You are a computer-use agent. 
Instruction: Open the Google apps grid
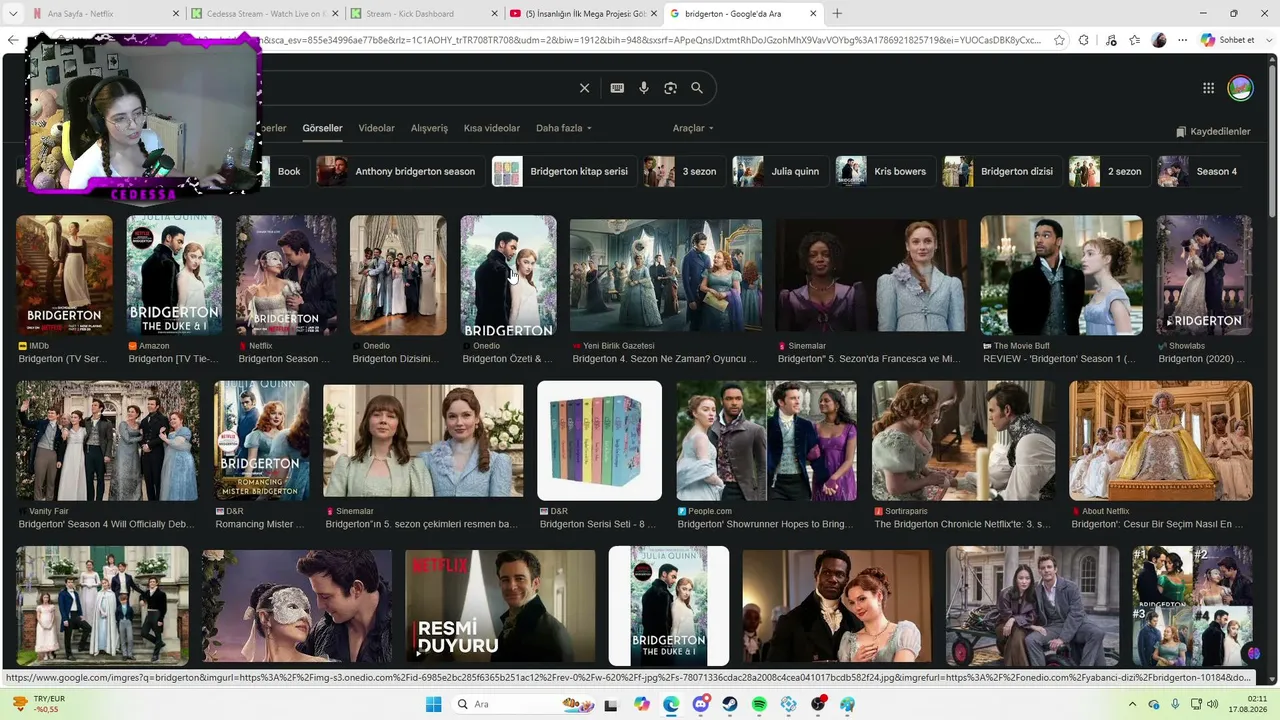pyautogui.click(x=1208, y=88)
